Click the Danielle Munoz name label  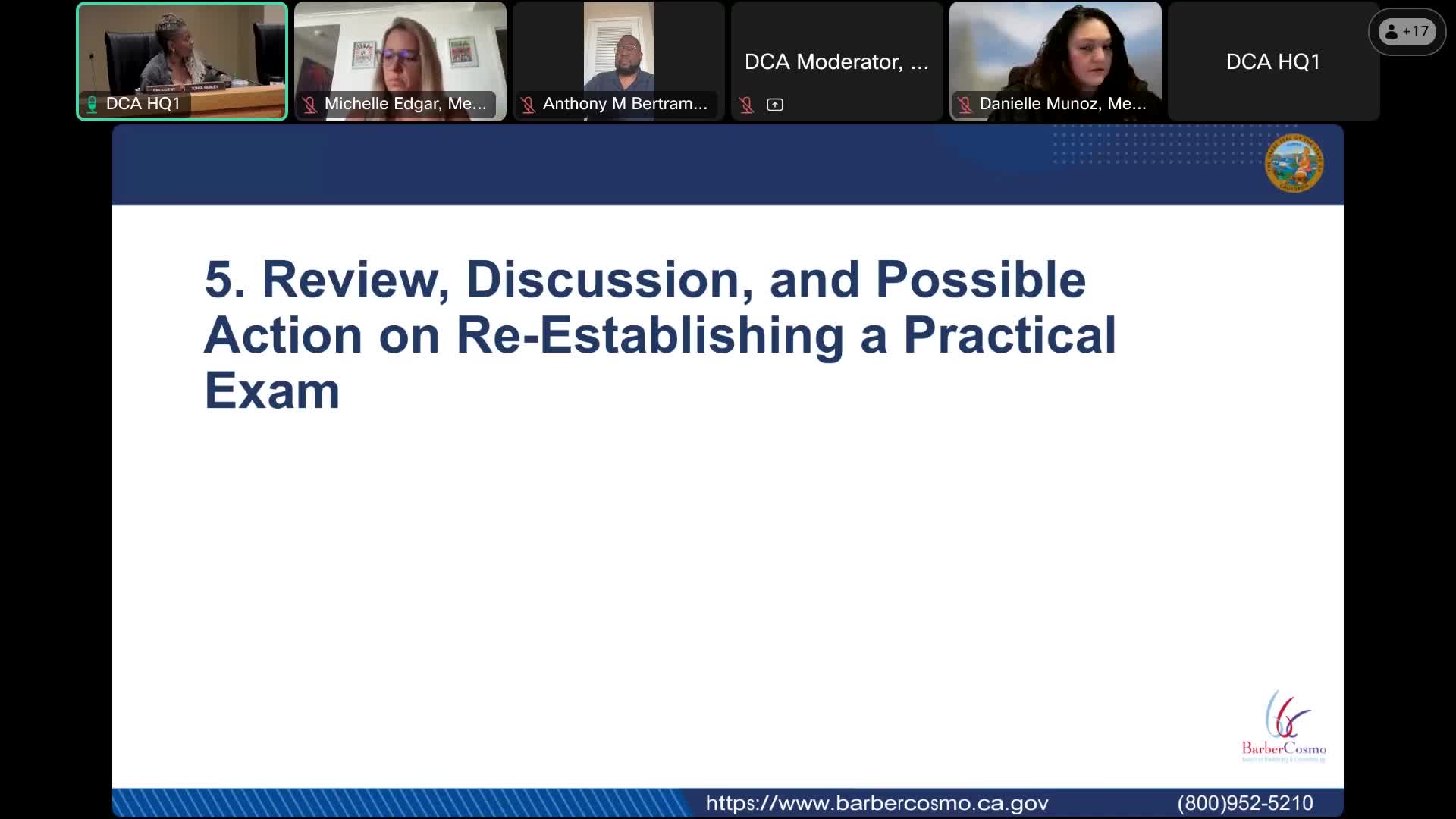pyautogui.click(x=1062, y=104)
